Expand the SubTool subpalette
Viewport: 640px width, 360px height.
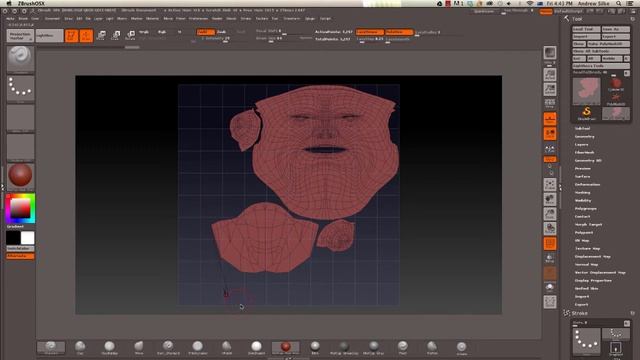click(582, 129)
